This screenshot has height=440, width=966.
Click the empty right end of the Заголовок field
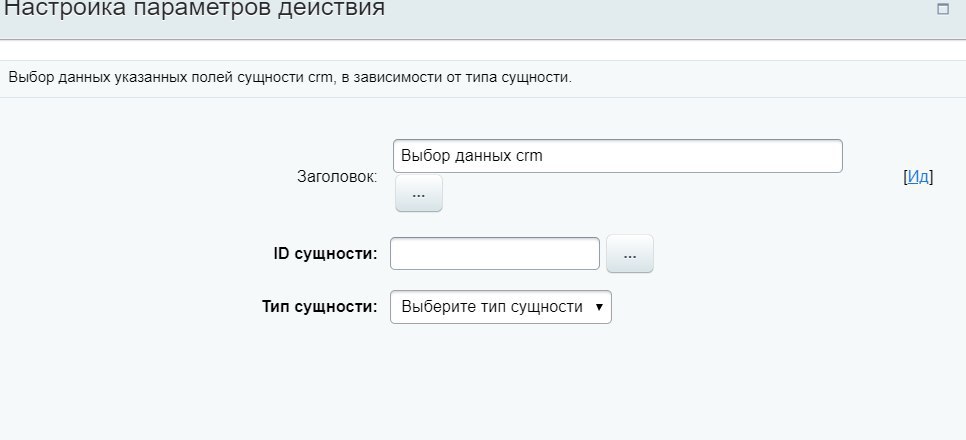click(780, 156)
